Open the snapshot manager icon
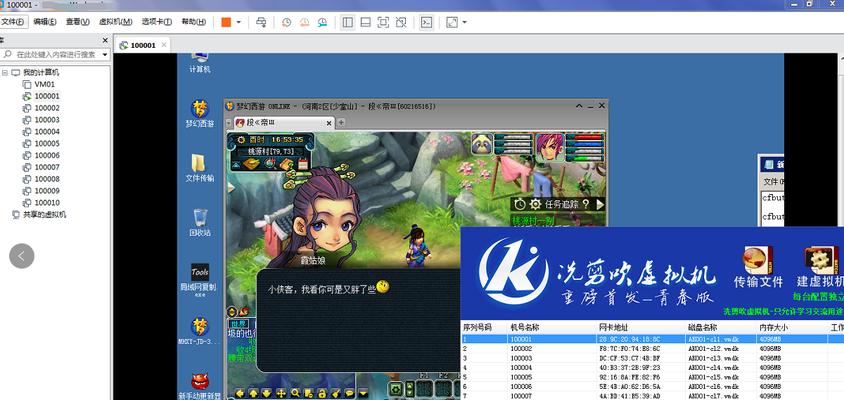 [x=322, y=22]
